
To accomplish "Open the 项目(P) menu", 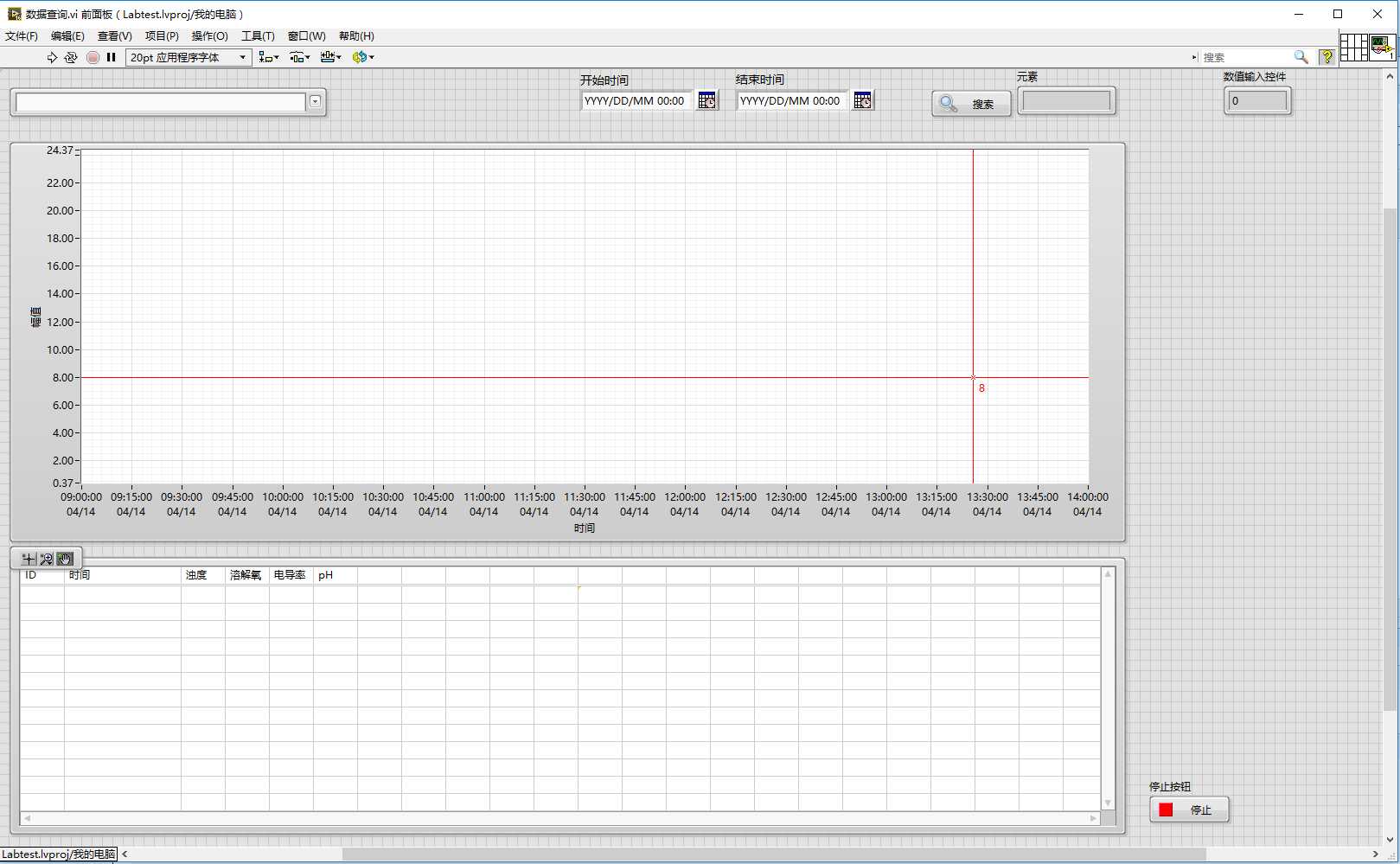I will point(162,36).
